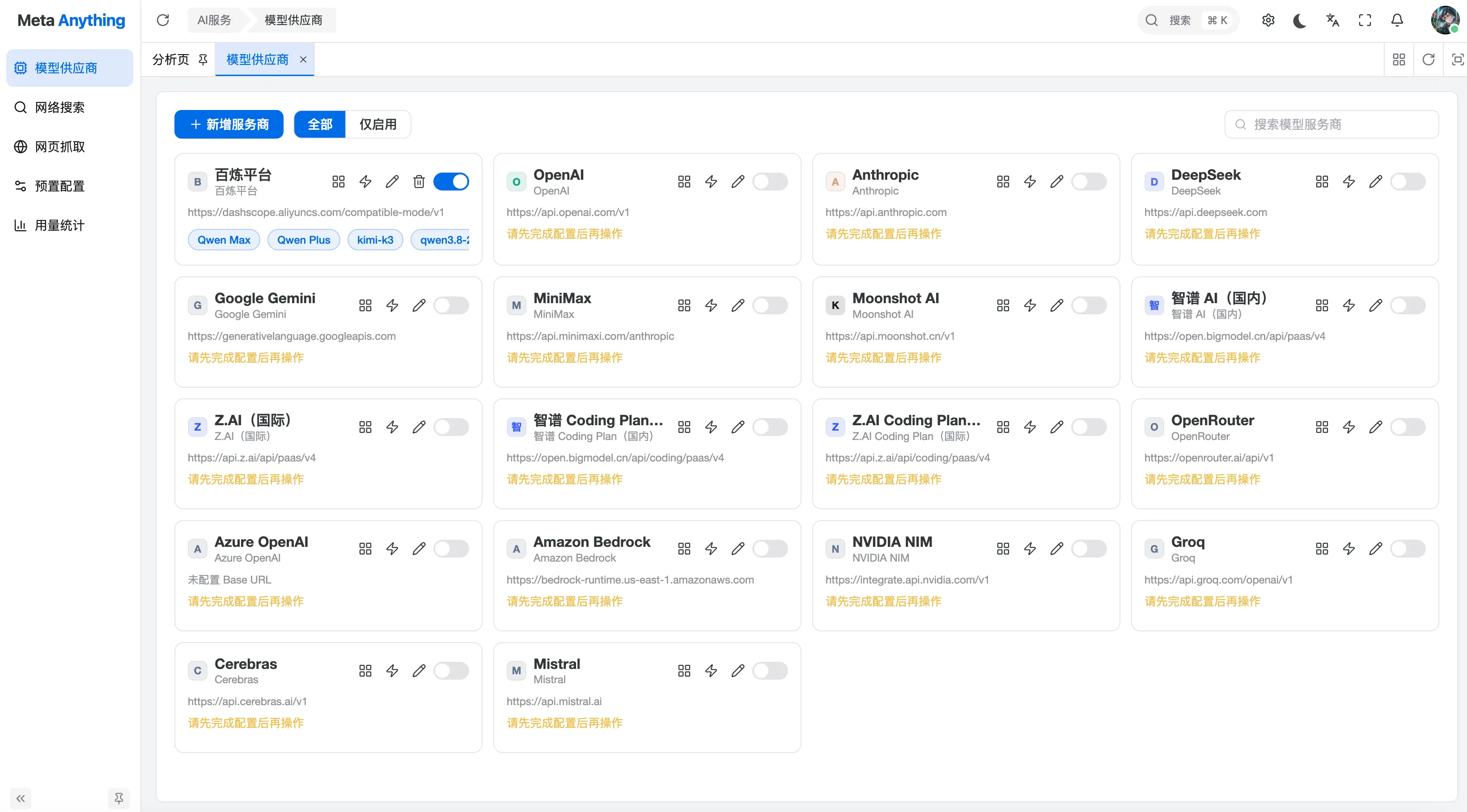Click the refresh icon beside AI服务 breadcrumb

pos(163,20)
